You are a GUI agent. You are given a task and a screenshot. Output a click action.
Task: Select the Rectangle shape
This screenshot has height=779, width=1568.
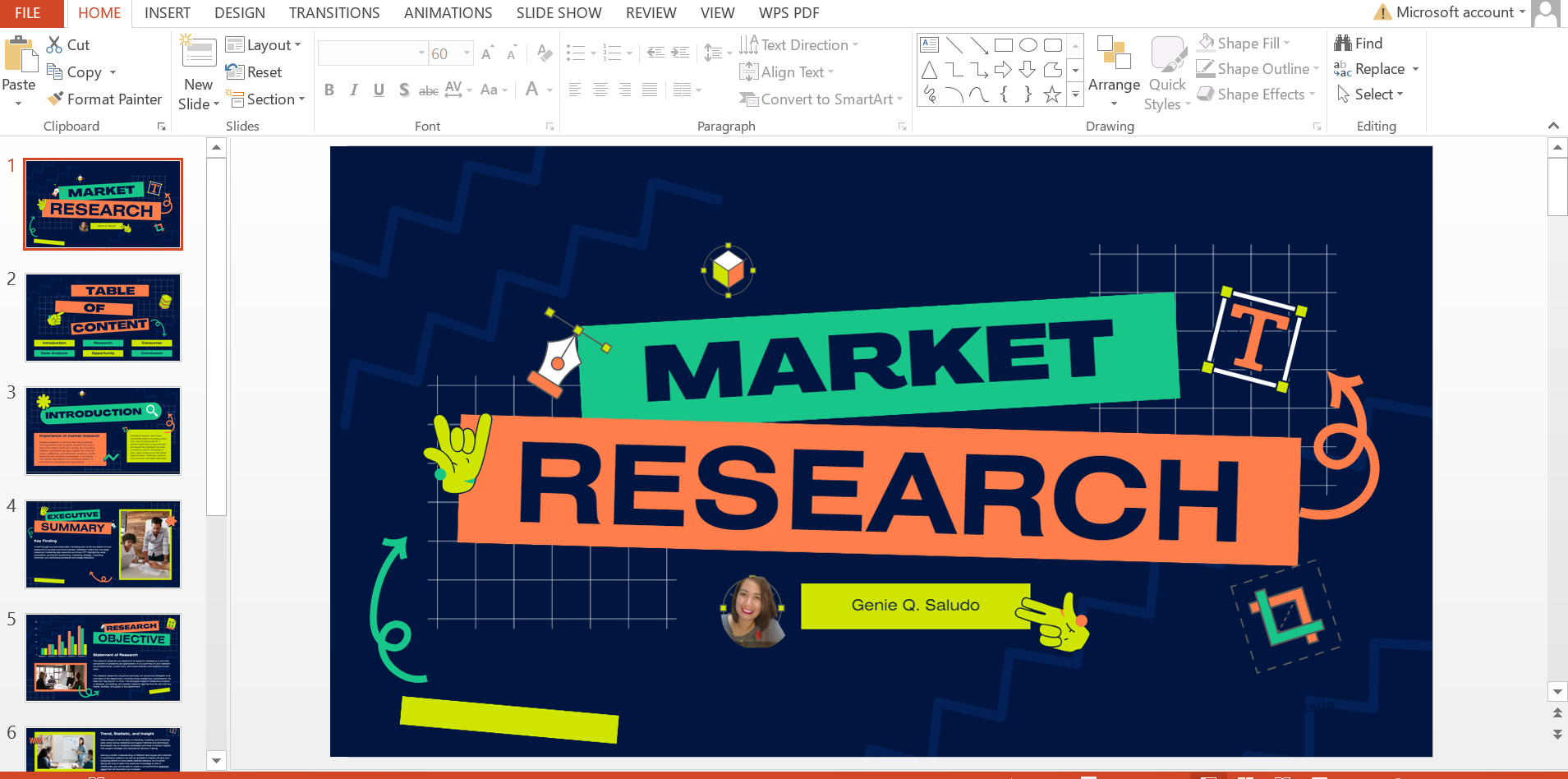point(1003,44)
